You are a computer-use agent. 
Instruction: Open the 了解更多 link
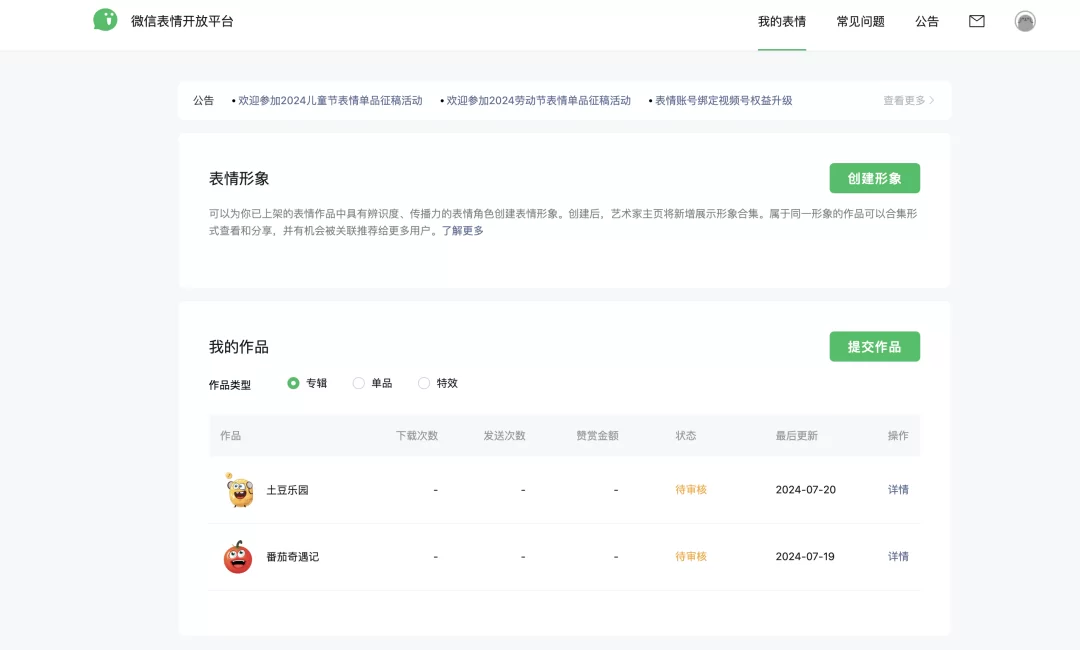463,231
